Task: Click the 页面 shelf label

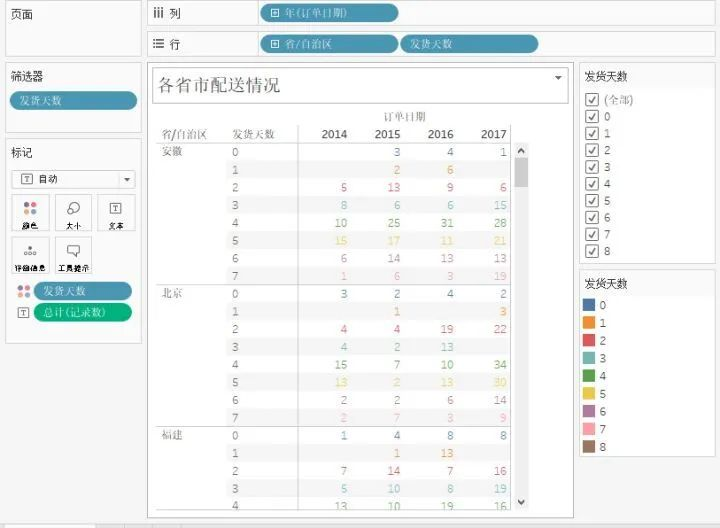Action: click(22, 15)
